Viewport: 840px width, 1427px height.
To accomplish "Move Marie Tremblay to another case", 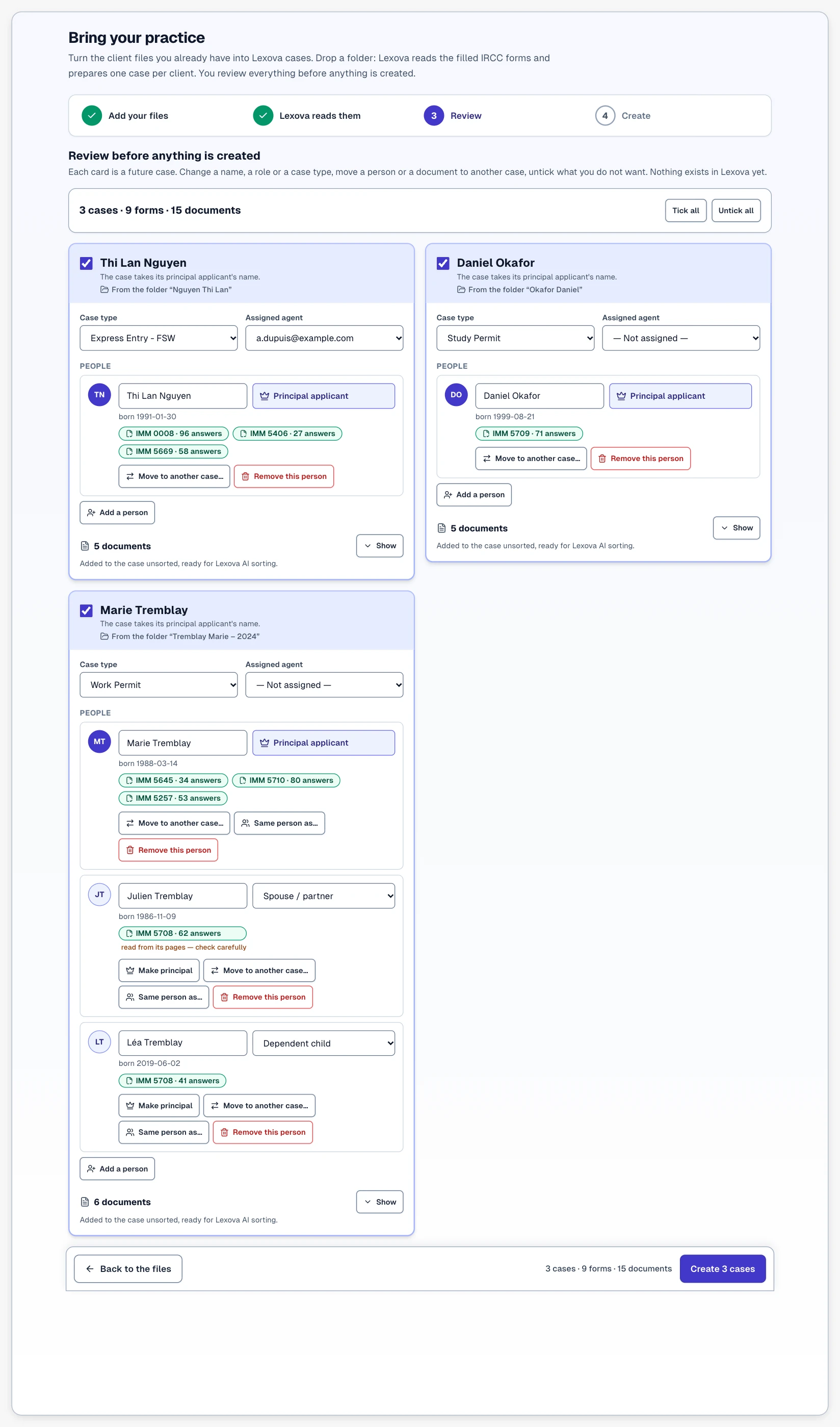I will coord(174,823).
